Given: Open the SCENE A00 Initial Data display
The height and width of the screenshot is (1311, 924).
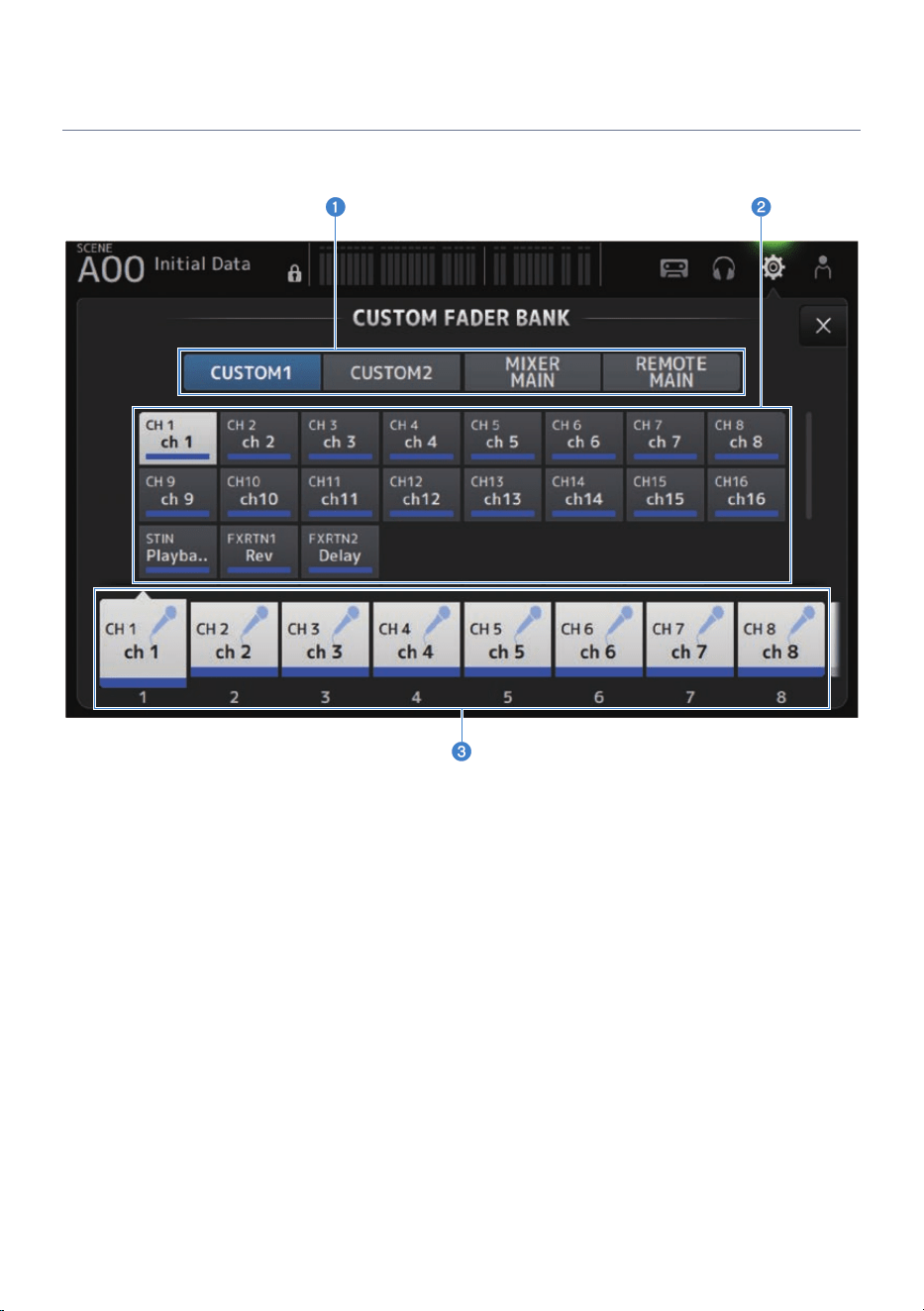Looking at the screenshot, I should pyautogui.click(x=164, y=264).
